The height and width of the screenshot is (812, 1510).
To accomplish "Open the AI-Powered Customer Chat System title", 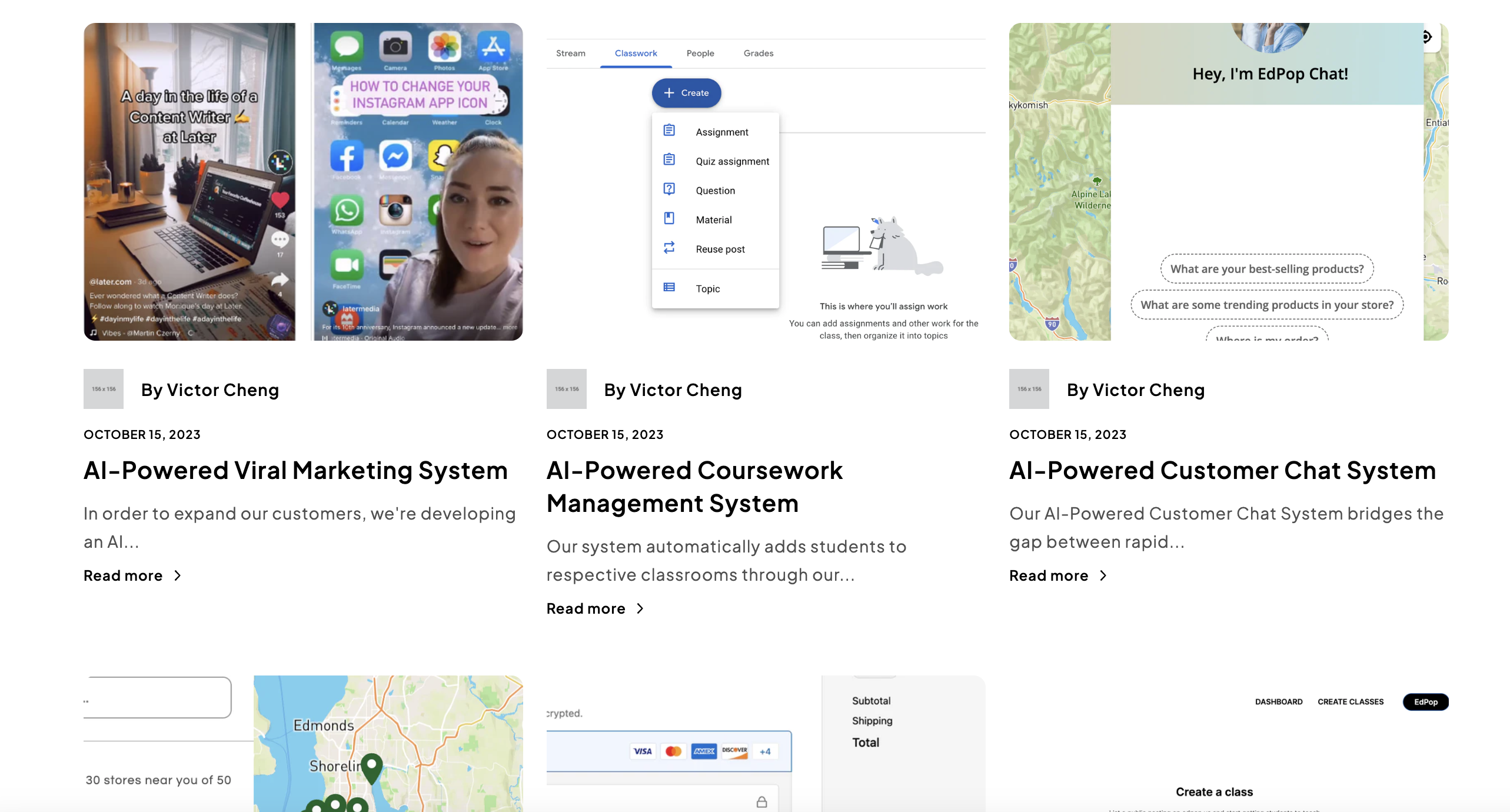I will (1222, 471).
